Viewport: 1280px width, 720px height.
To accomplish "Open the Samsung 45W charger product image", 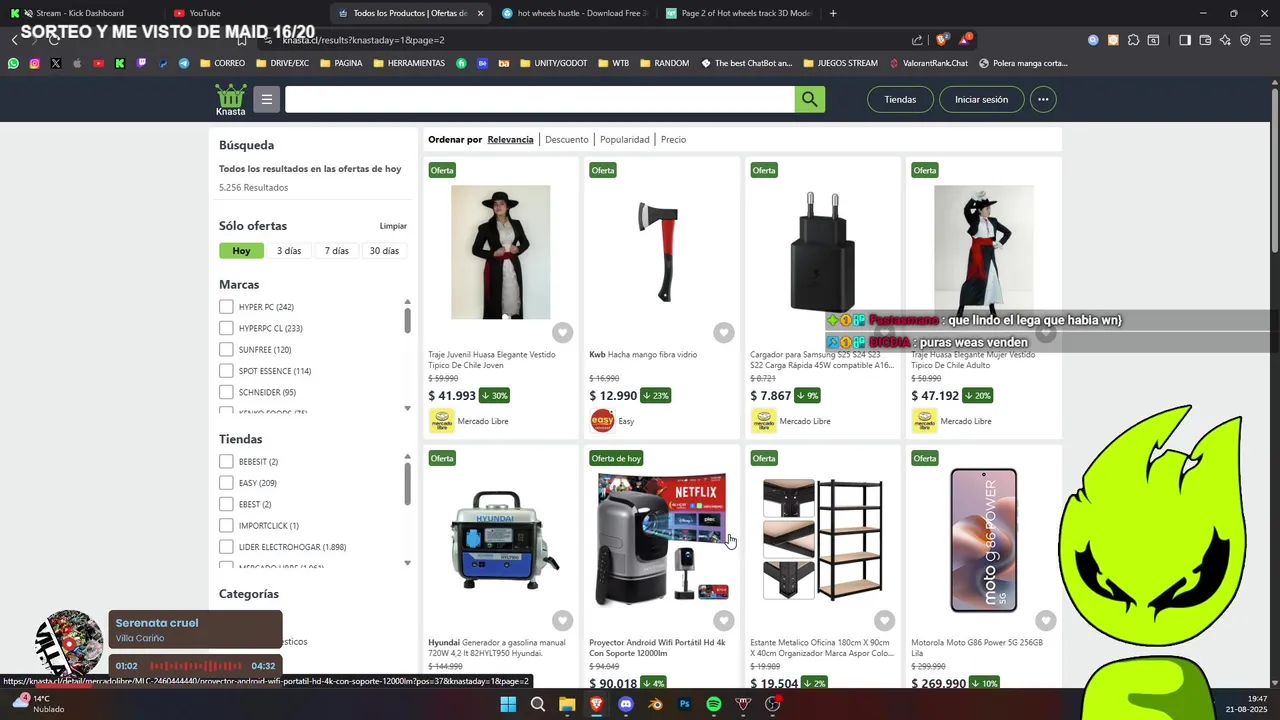I will tap(823, 252).
